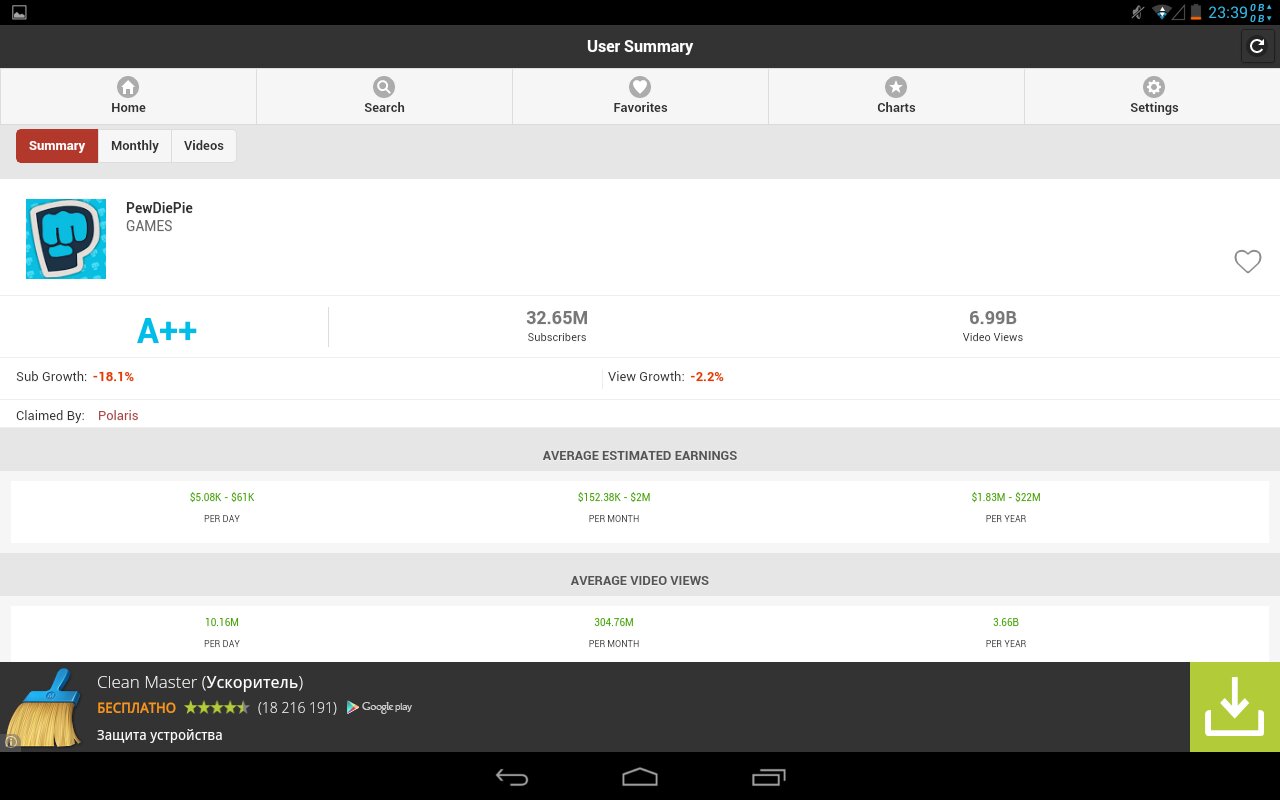Tap the User Summary title
The image size is (1280, 800).
click(x=640, y=46)
